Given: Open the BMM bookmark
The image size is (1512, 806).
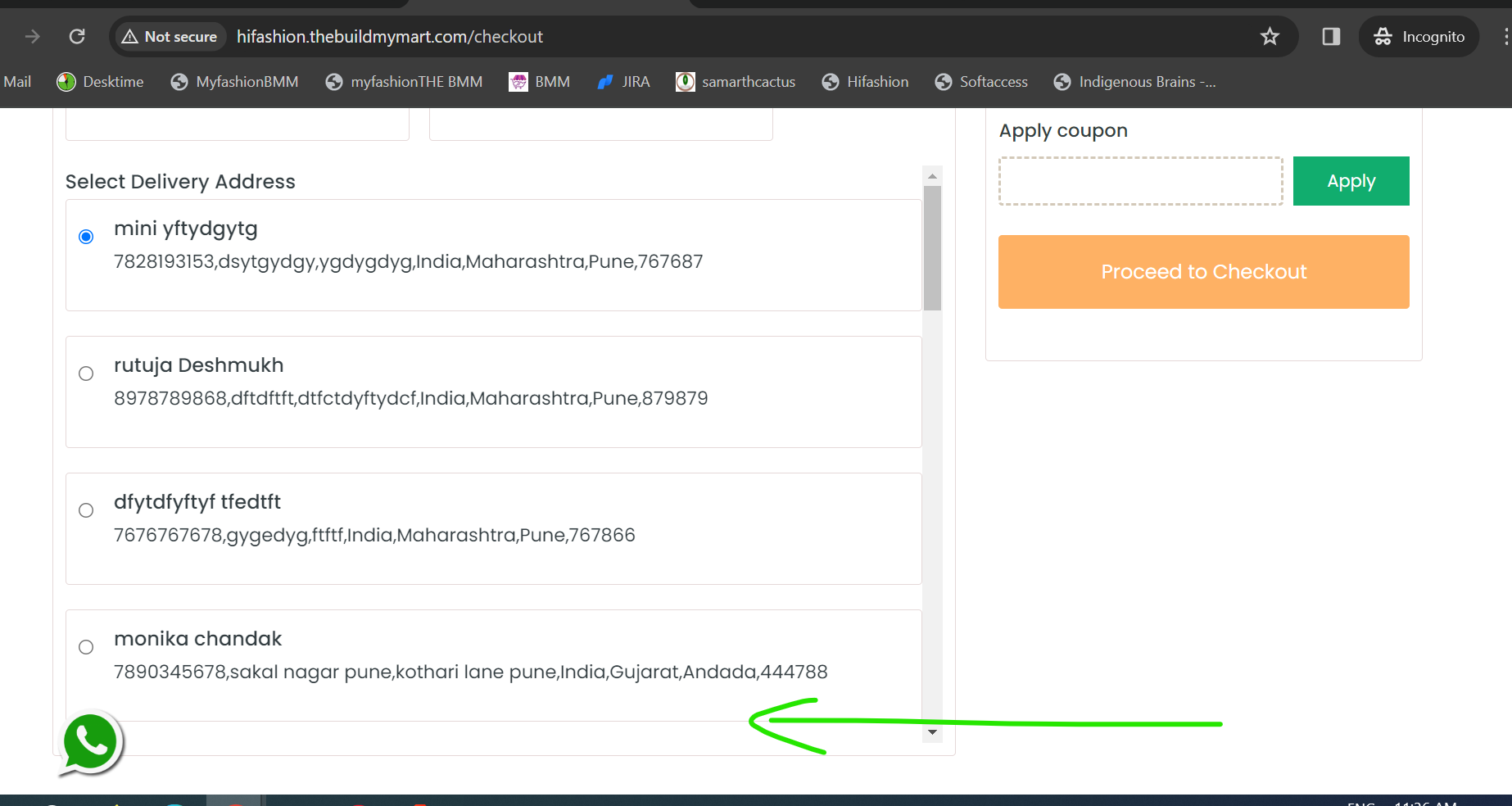Looking at the screenshot, I should 539,82.
